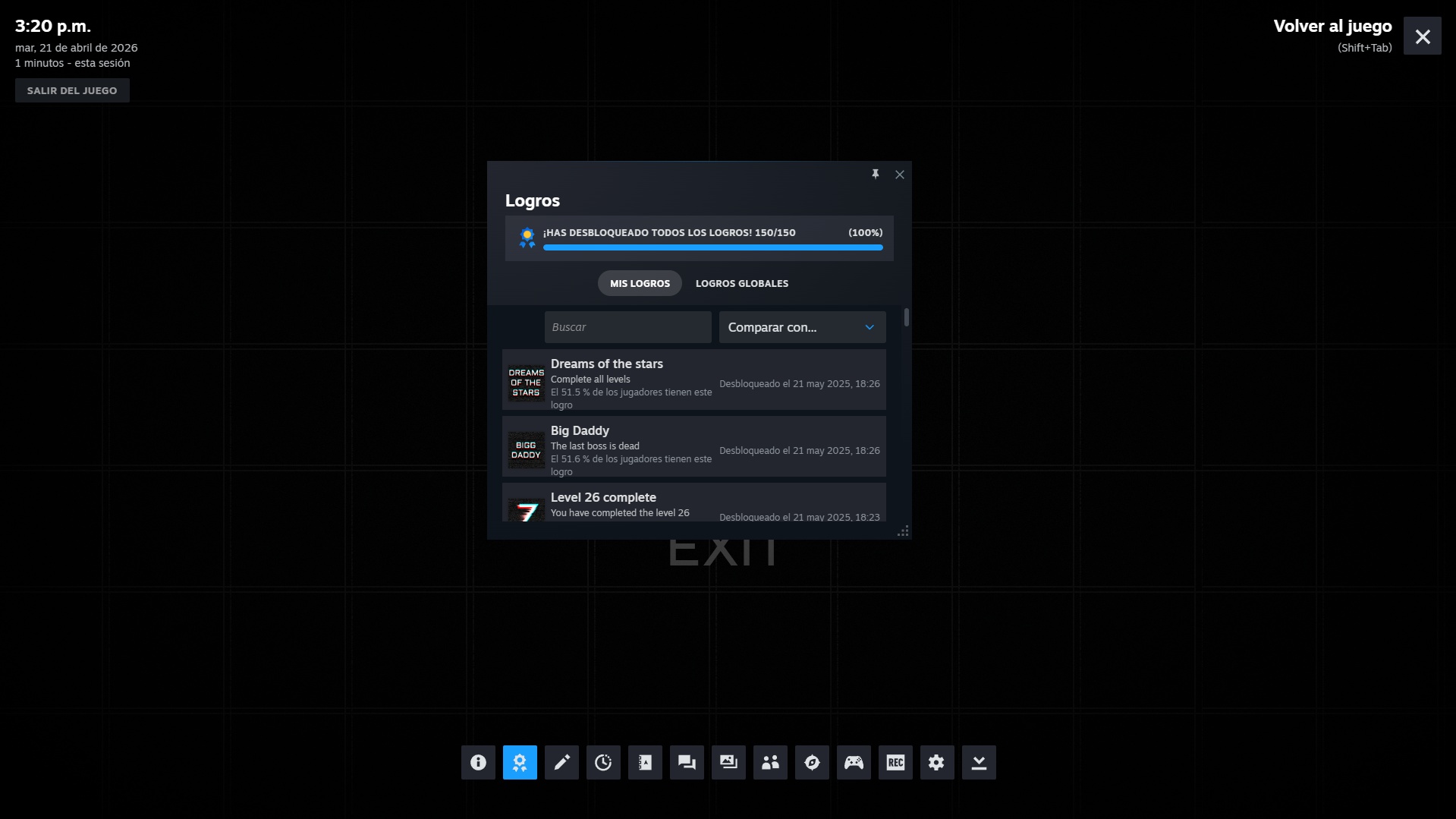Open the game overview info icon
Image resolution: width=1456 pixels, height=819 pixels.
pos(478,762)
